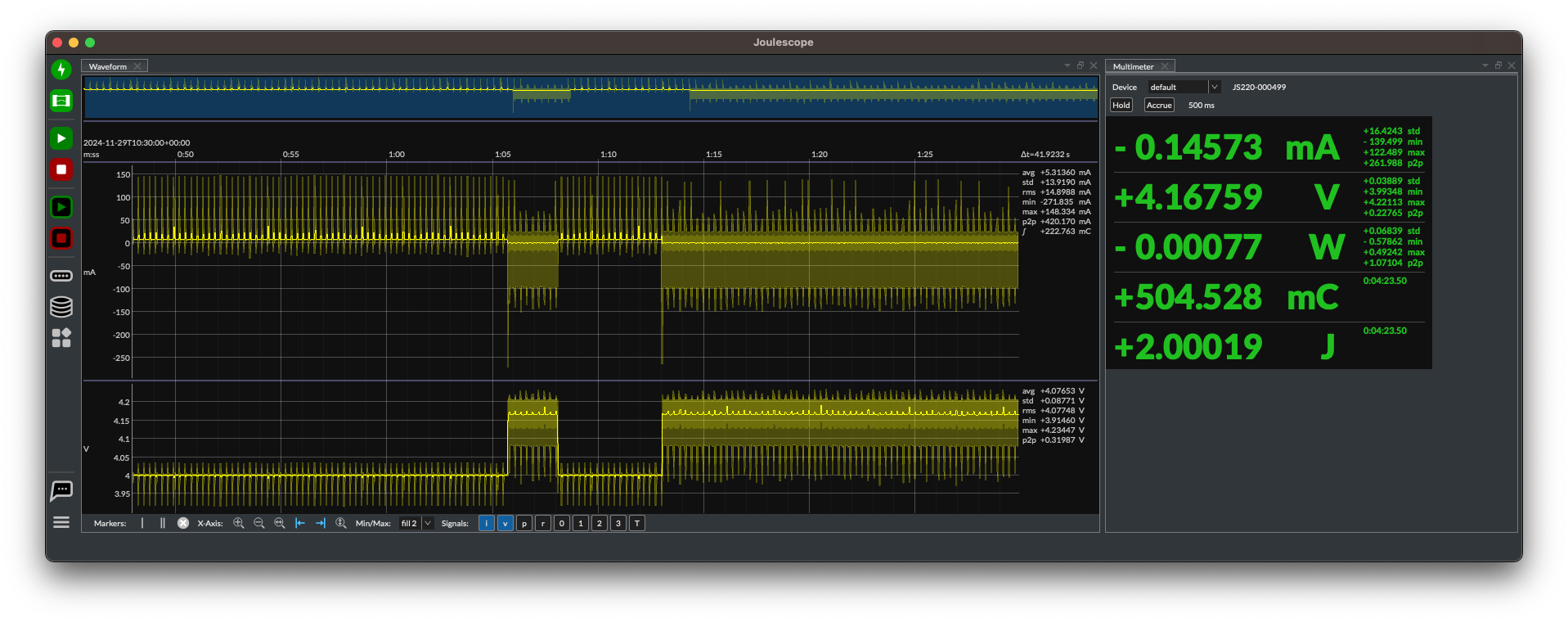Open the feedback speech bubble icon
This screenshot has height=622, width=1568.
[x=61, y=490]
